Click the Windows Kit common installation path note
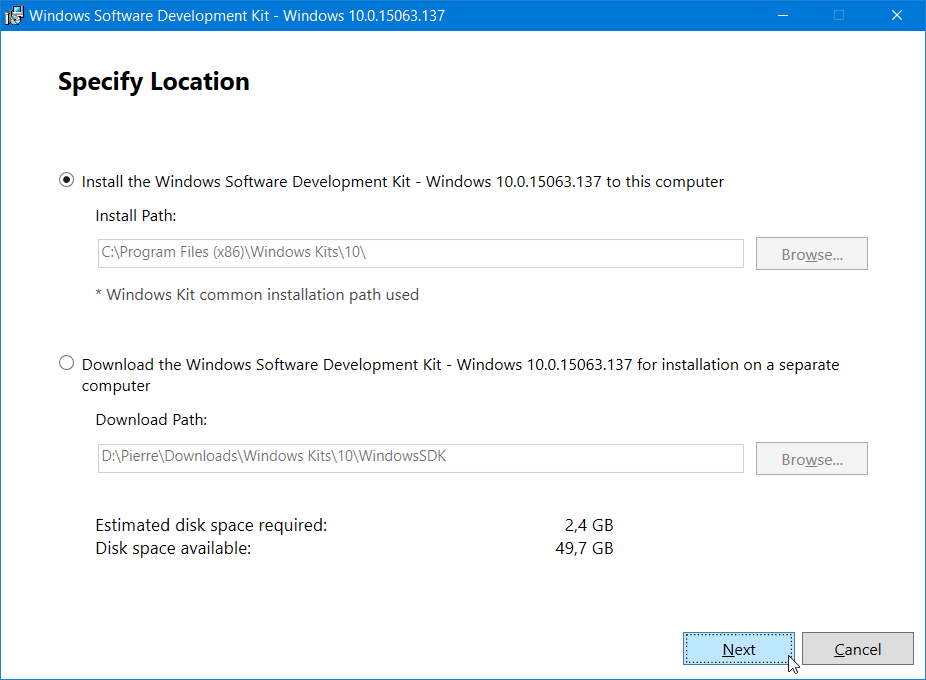Image resolution: width=926 pixels, height=680 pixels. coord(257,294)
